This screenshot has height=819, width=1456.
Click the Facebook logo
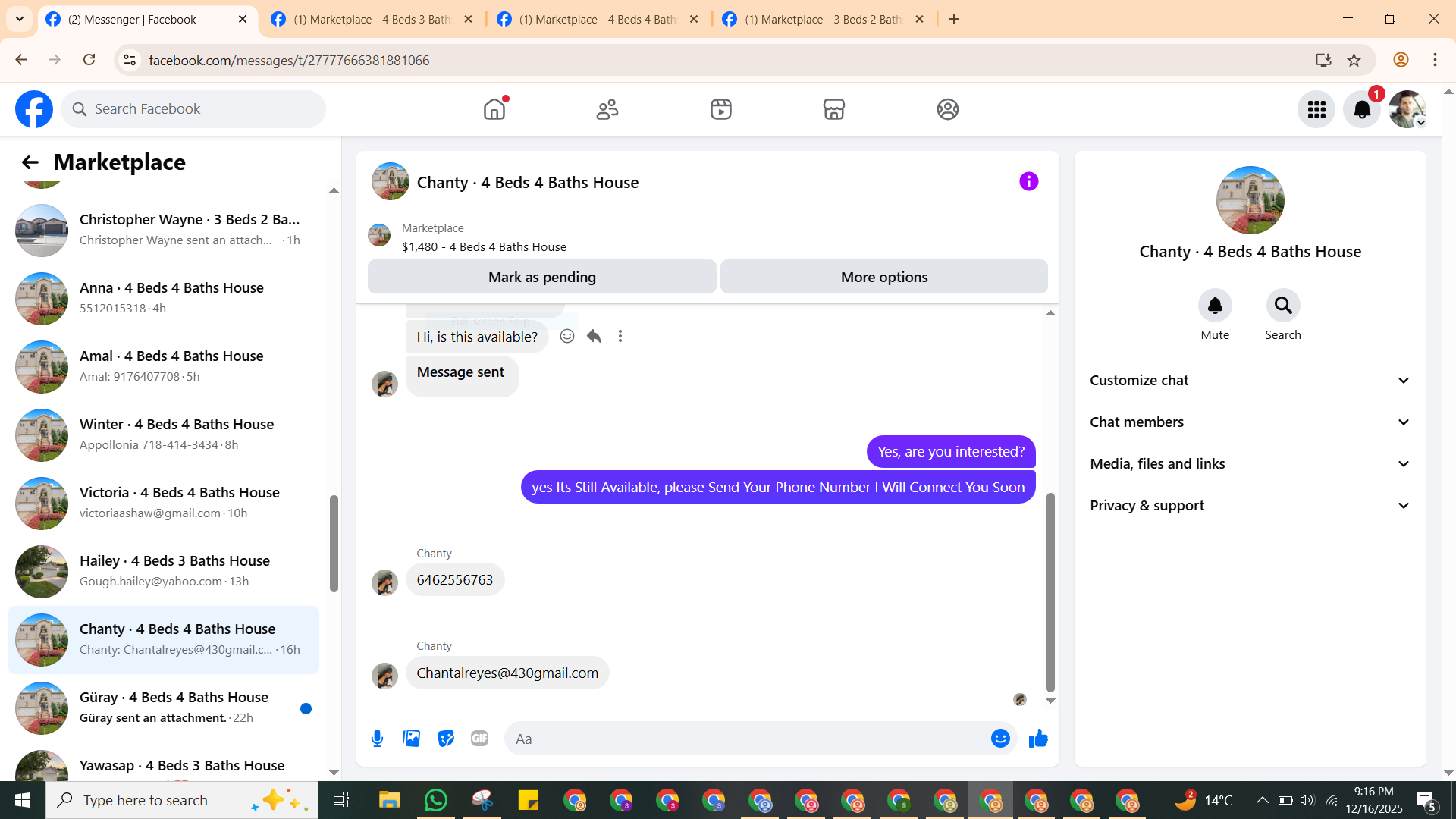coord(34,109)
